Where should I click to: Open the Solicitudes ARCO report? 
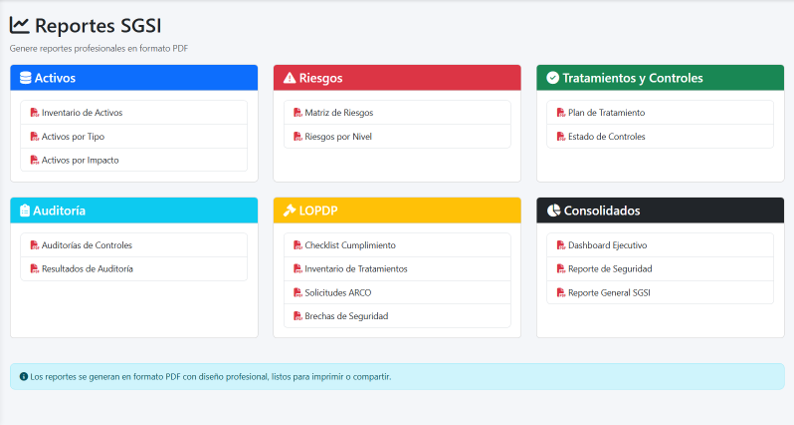397,292
